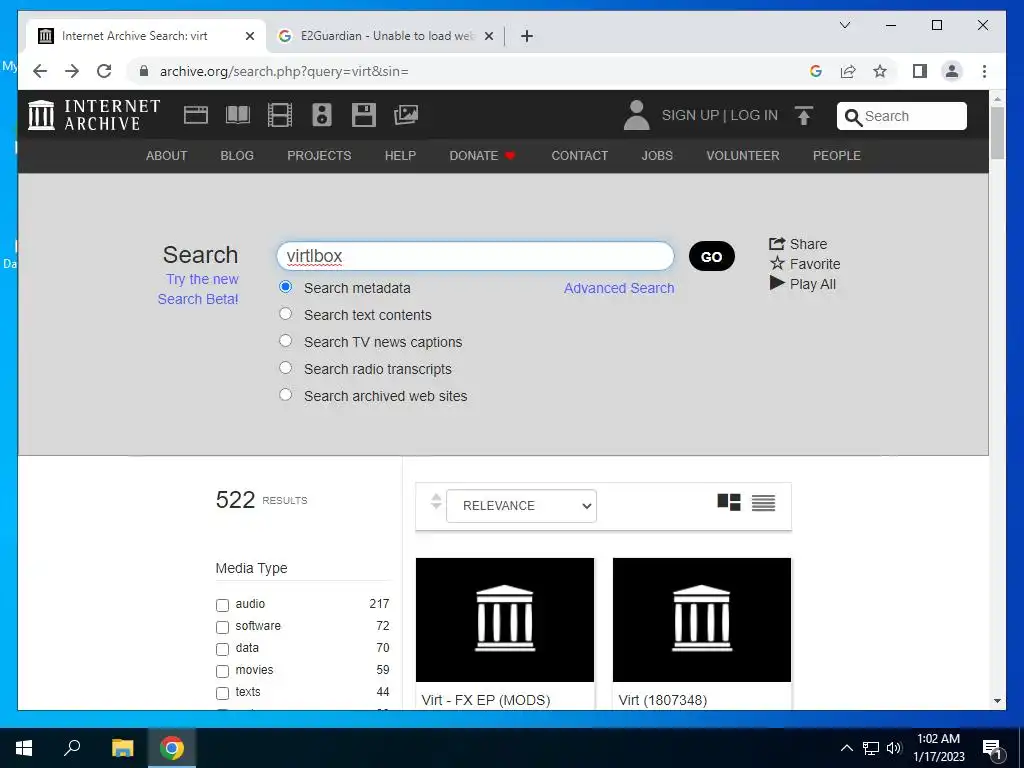Switch to list view icon
Image resolution: width=1024 pixels, height=768 pixels.
(x=763, y=502)
